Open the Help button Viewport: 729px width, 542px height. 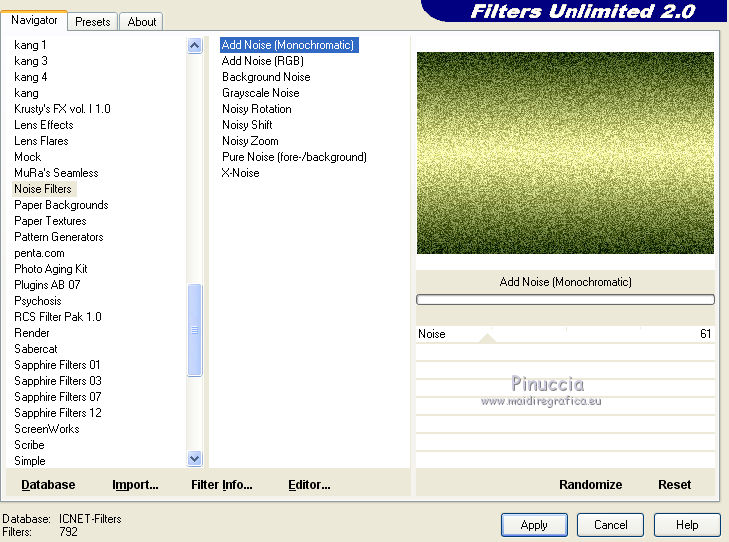[x=687, y=525]
